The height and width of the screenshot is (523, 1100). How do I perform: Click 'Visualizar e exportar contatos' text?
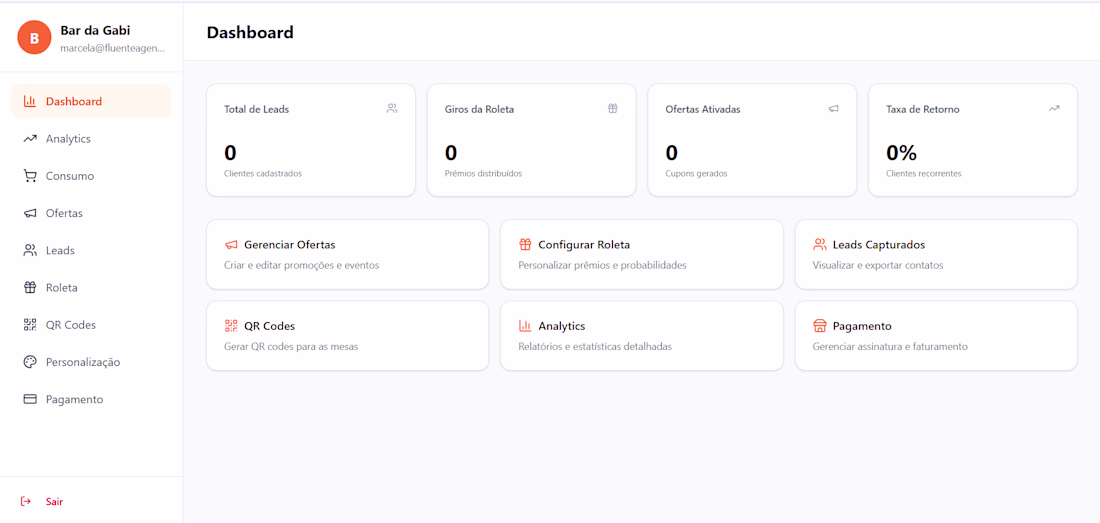click(878, 265)
